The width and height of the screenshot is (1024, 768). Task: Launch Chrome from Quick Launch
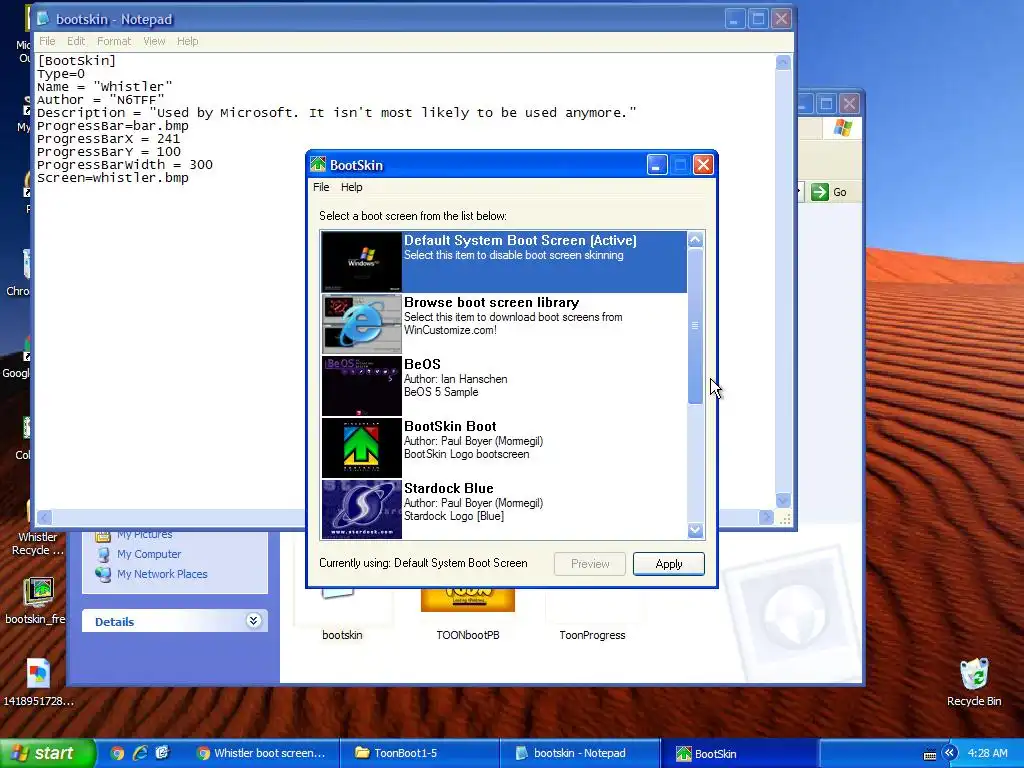[x=117, y=753]
